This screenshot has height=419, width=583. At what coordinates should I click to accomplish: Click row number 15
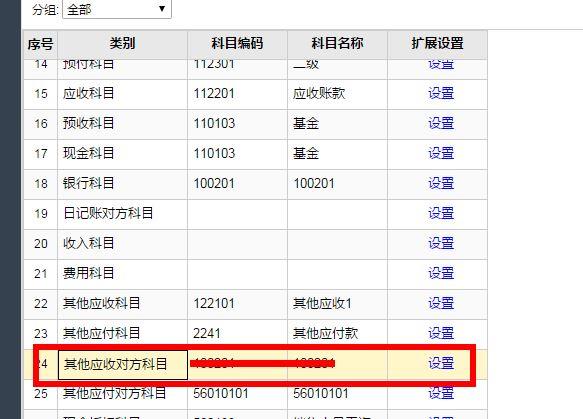click(41, 94)
